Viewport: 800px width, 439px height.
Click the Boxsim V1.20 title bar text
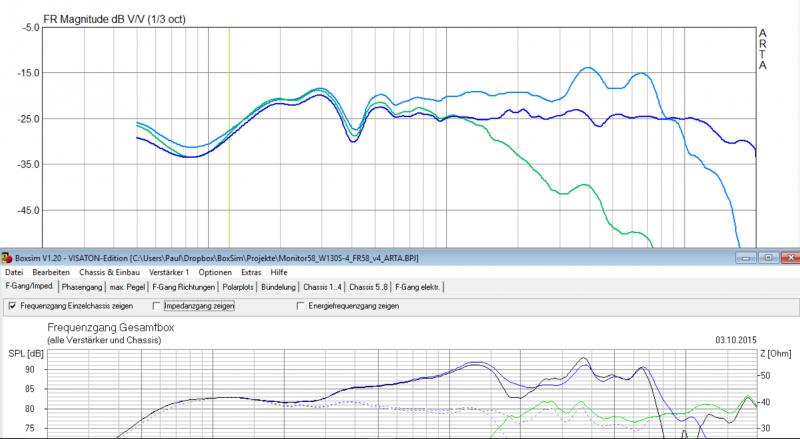(x=217, y=258)
